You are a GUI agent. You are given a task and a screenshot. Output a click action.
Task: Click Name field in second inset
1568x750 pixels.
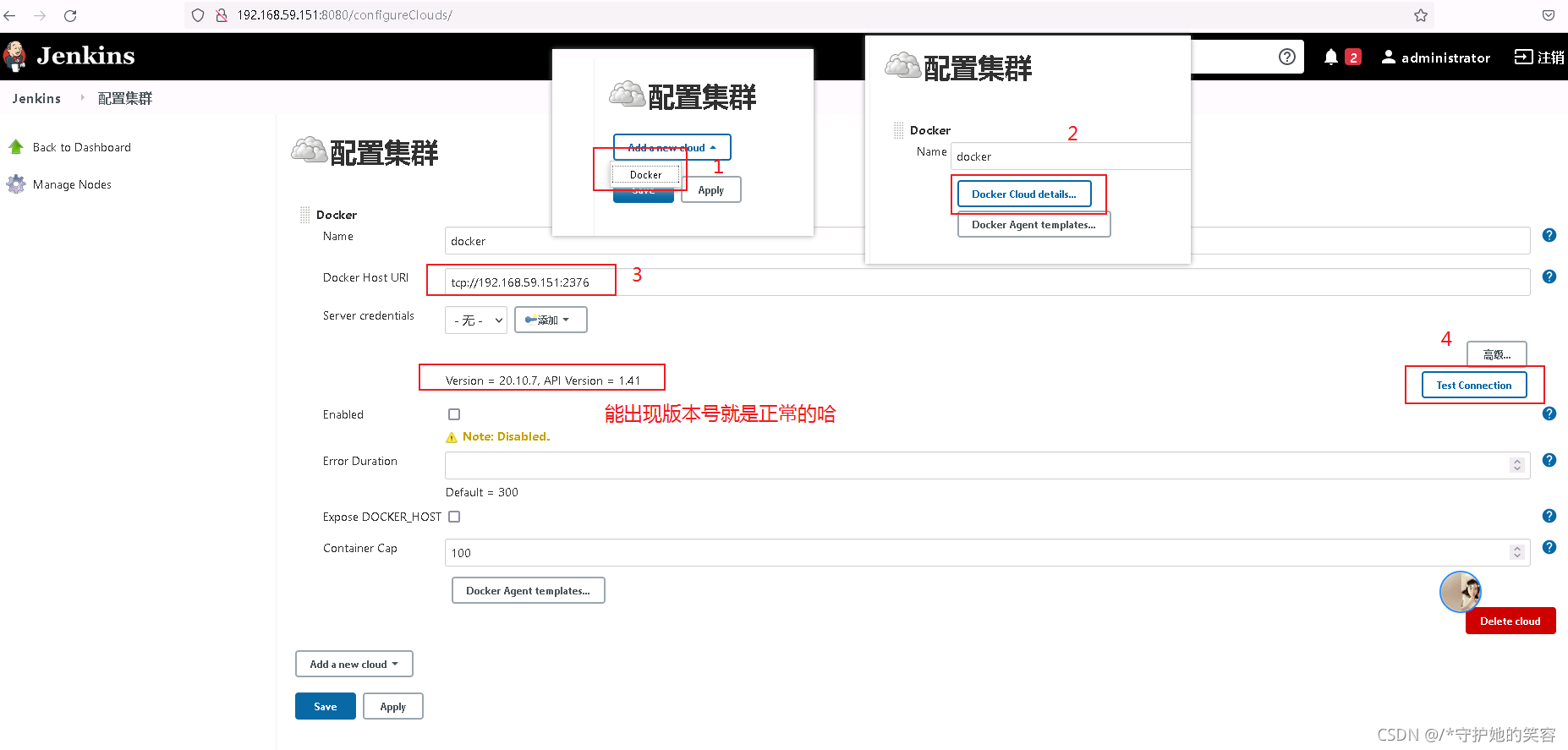tap(1070, 156)
